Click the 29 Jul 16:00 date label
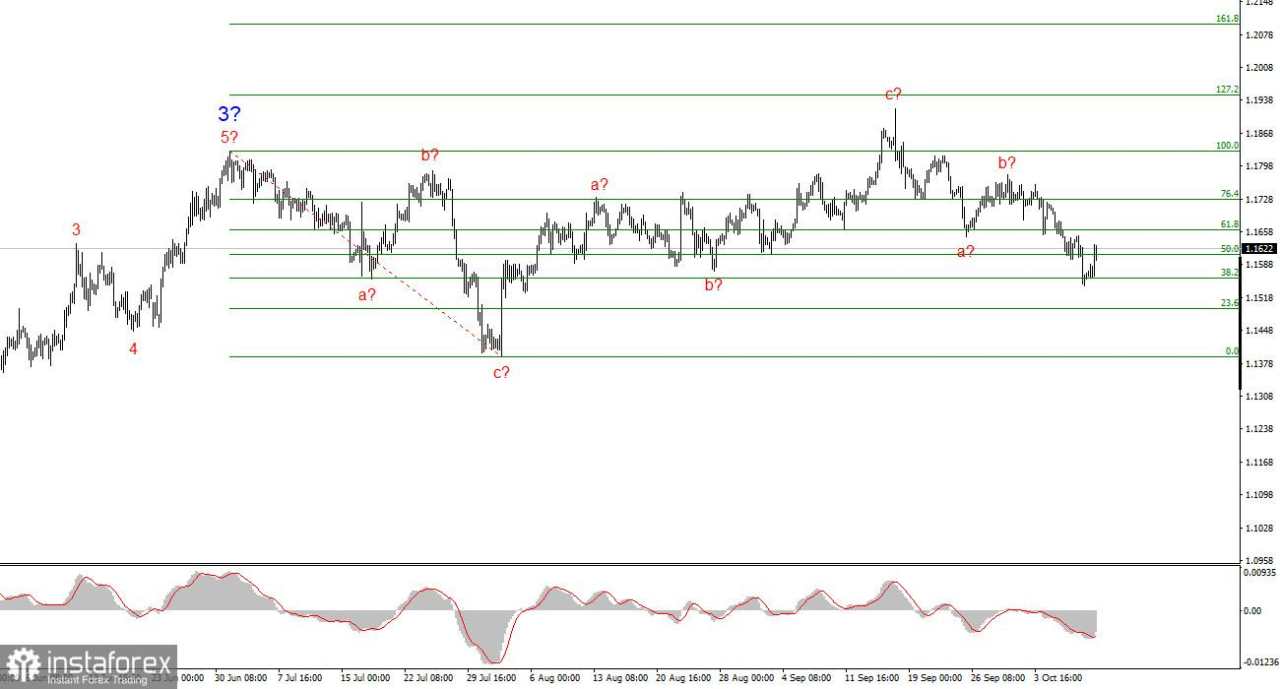Viewport: 1280px width, 689px height. pos(491,677)
